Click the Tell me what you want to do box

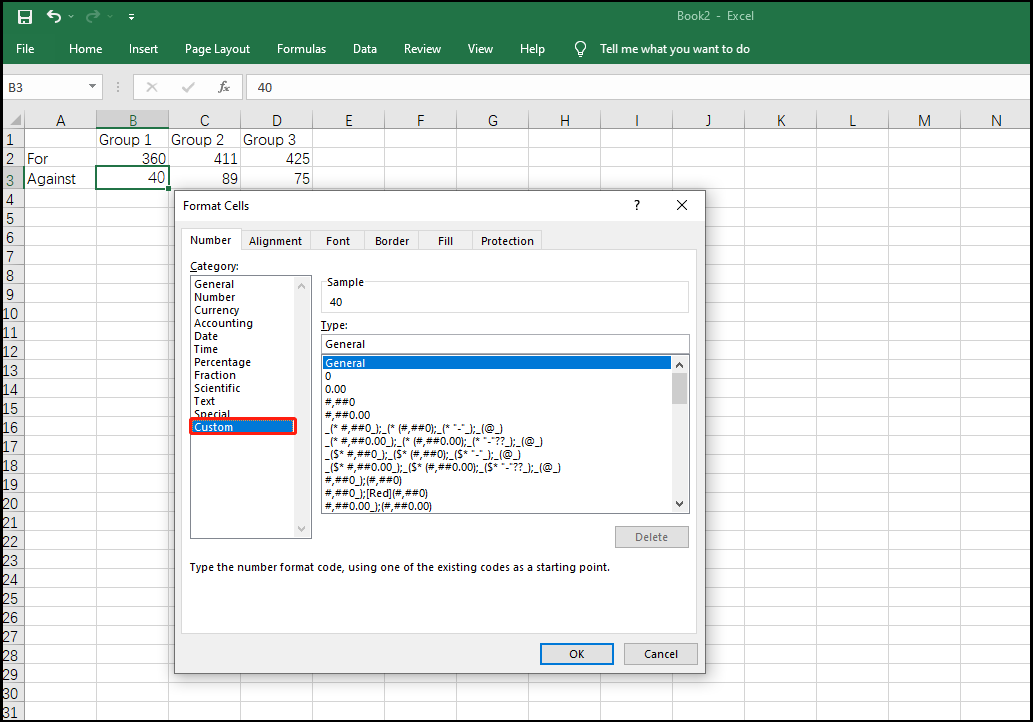[x=675, y=49]
